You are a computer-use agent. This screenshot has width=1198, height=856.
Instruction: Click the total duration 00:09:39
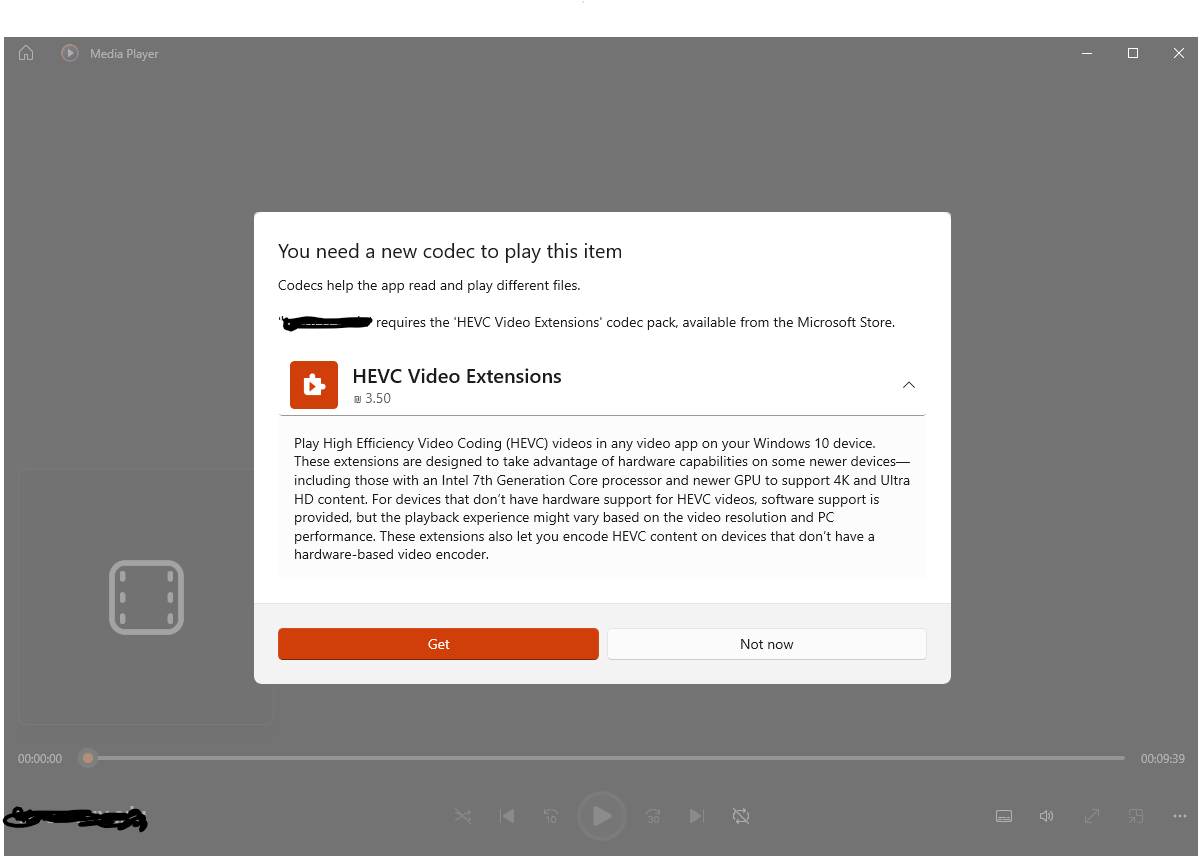pyautogui.click(x=1163, y=759)
